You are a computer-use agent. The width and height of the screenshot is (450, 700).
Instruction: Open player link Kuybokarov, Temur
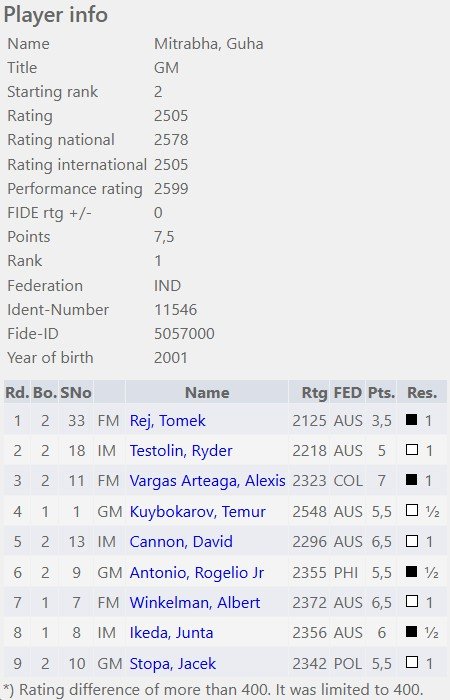click(197, 512)
